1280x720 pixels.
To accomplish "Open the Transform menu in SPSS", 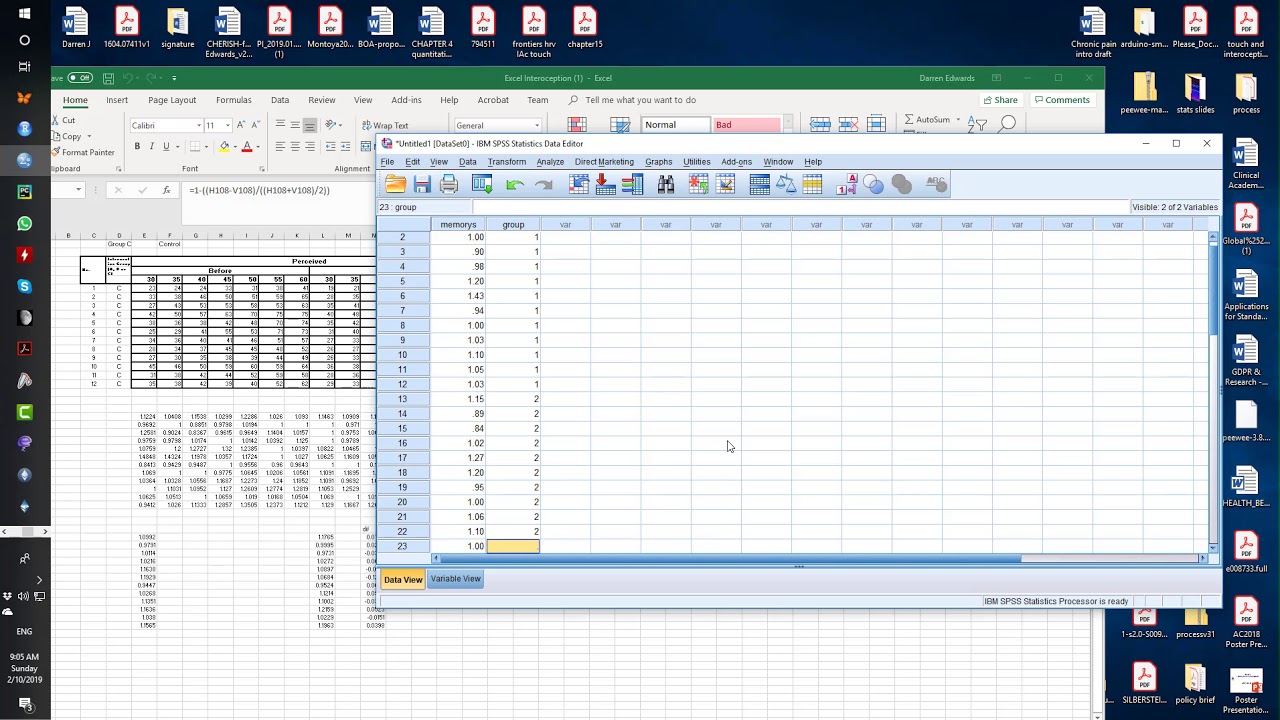I will (x=507, y=162).
